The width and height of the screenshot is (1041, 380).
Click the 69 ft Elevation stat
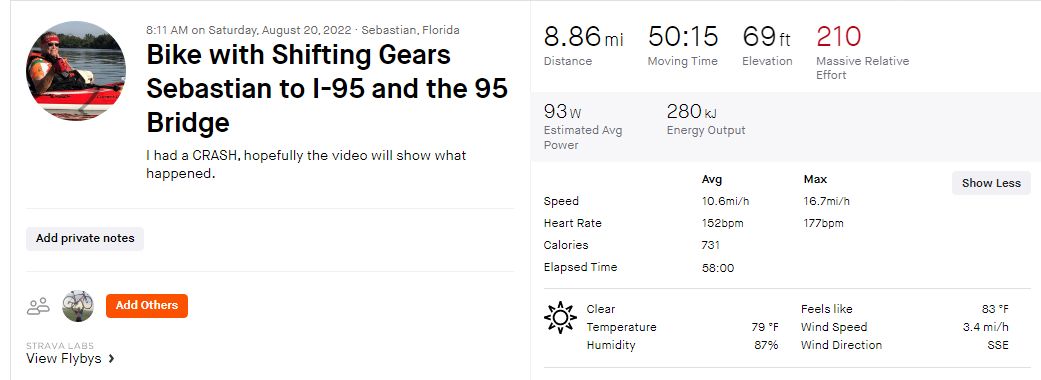[767, 45]
